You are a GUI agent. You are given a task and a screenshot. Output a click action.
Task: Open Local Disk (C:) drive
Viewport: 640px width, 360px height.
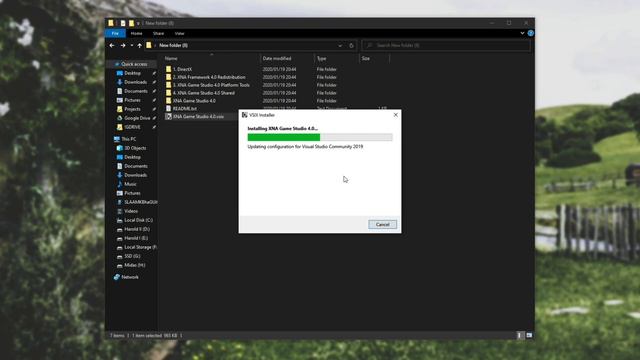click(138, 220)
